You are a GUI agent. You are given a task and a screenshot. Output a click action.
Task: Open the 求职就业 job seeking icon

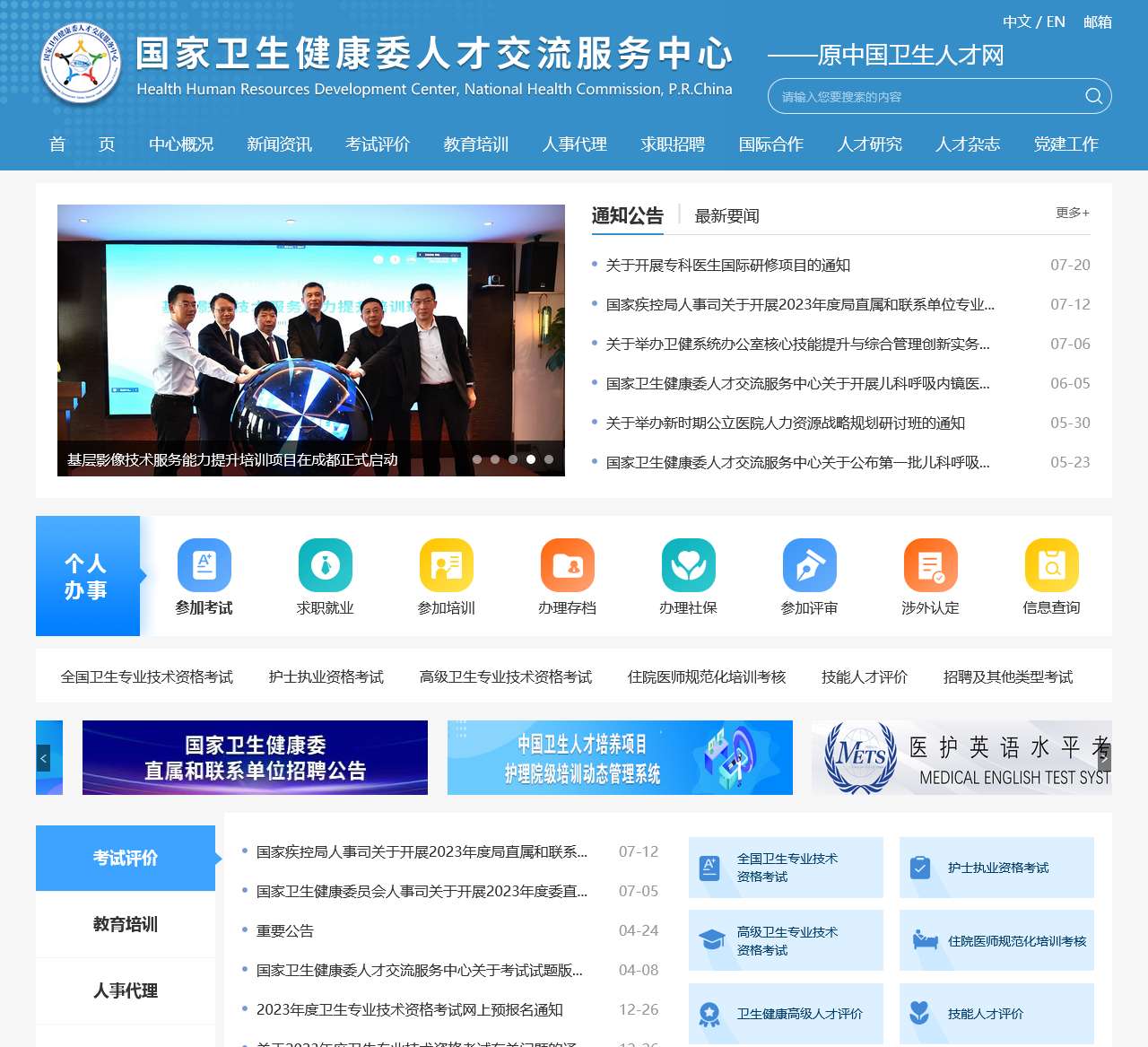pos(326,566)
